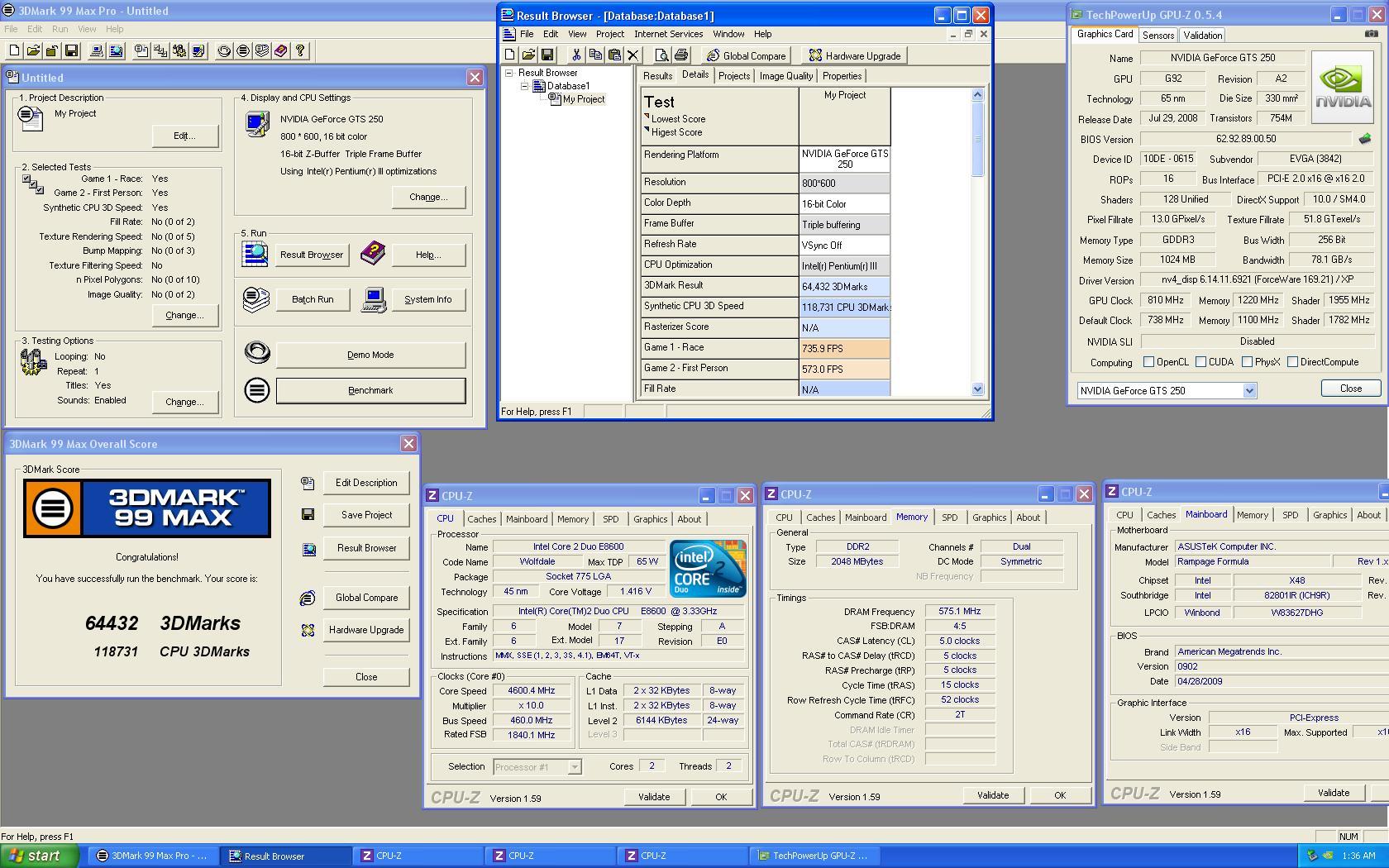Click Testing Options gears icon in 3DMark toolbar
The height and width of the screenshot is (868, 1389).
(x=179, y=50)
